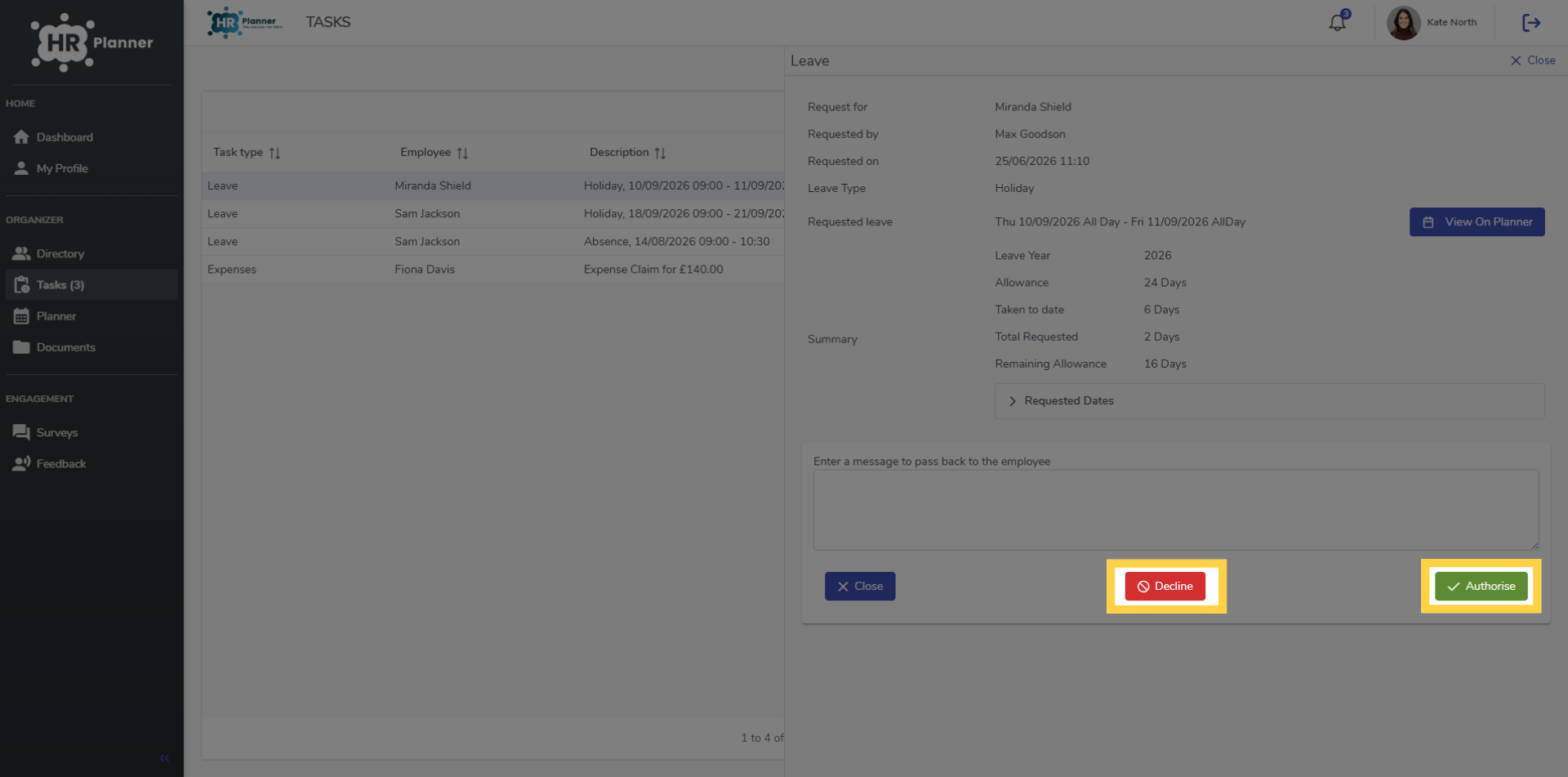Close the Leave panel from header
The image size is (1568, 777).
pyautogui.click(x=1533, y=60)
